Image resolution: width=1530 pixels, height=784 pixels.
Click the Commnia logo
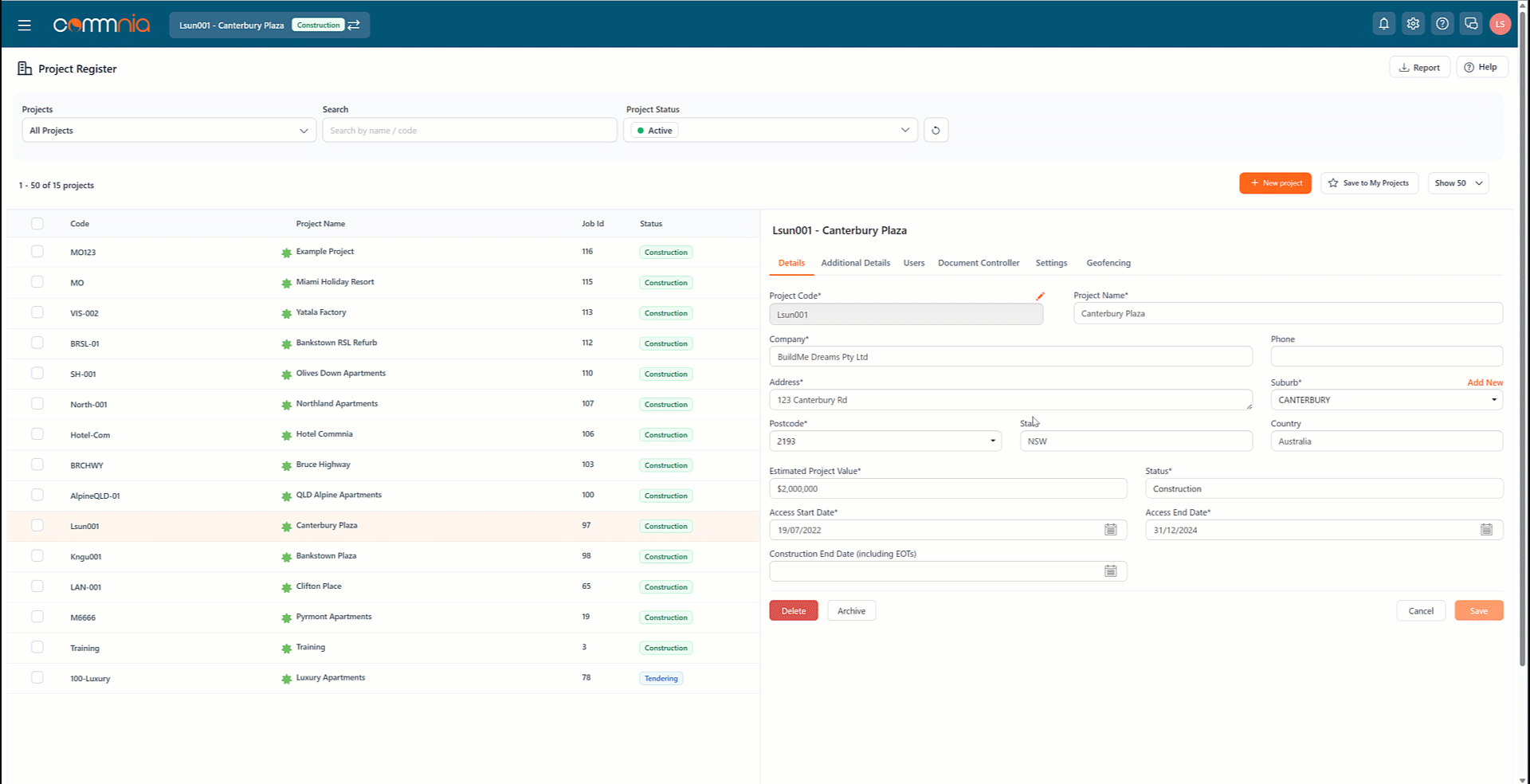[x=101, y=25]
